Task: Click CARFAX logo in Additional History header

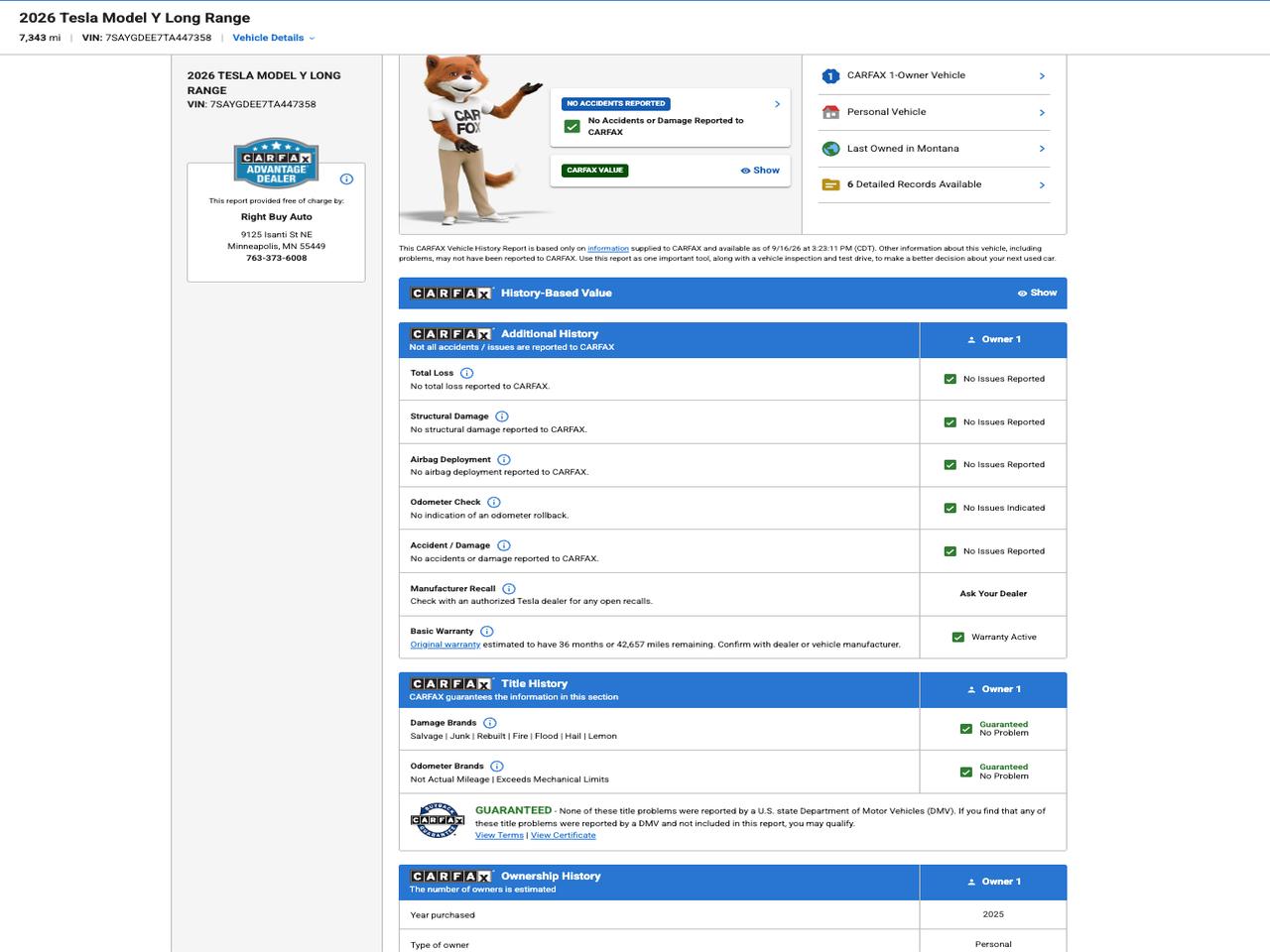Action: coord(452,334)
